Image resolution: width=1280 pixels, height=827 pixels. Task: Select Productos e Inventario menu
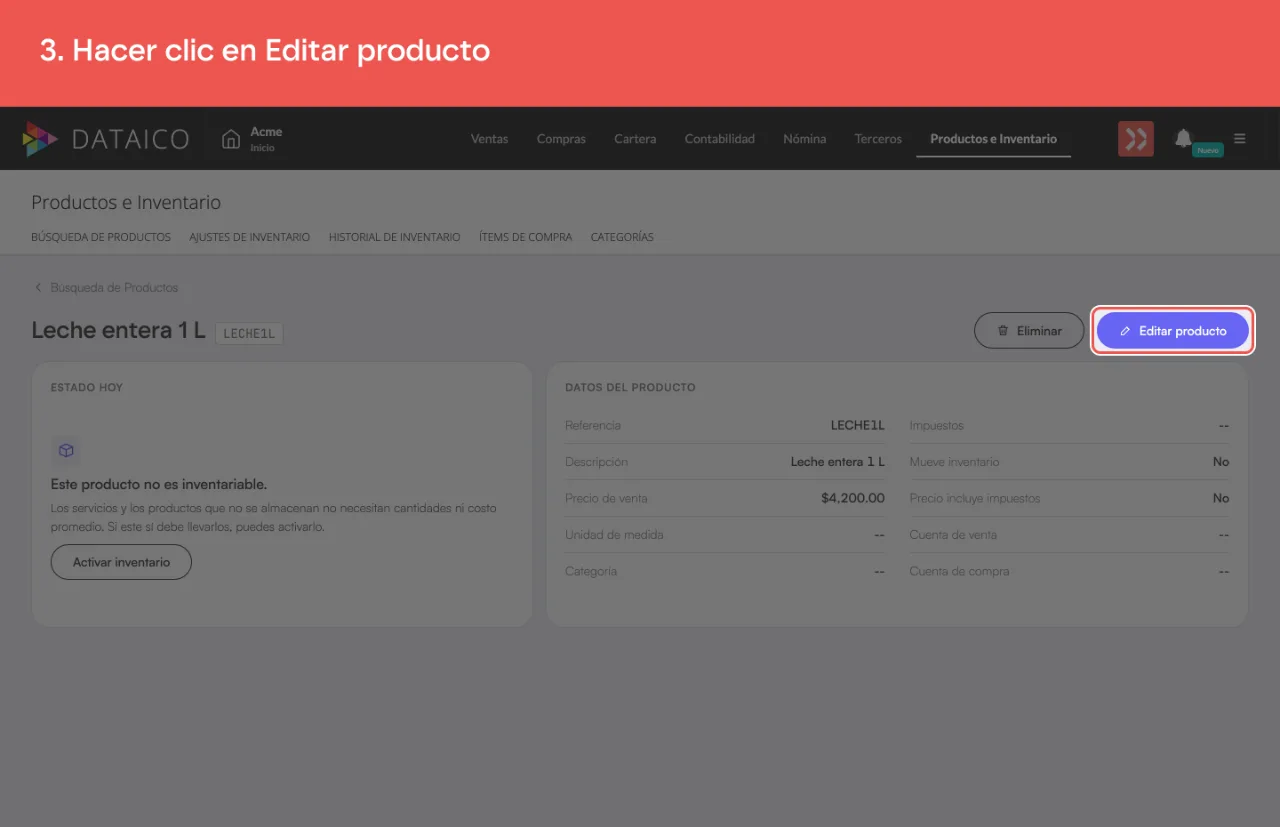[993, 139]
